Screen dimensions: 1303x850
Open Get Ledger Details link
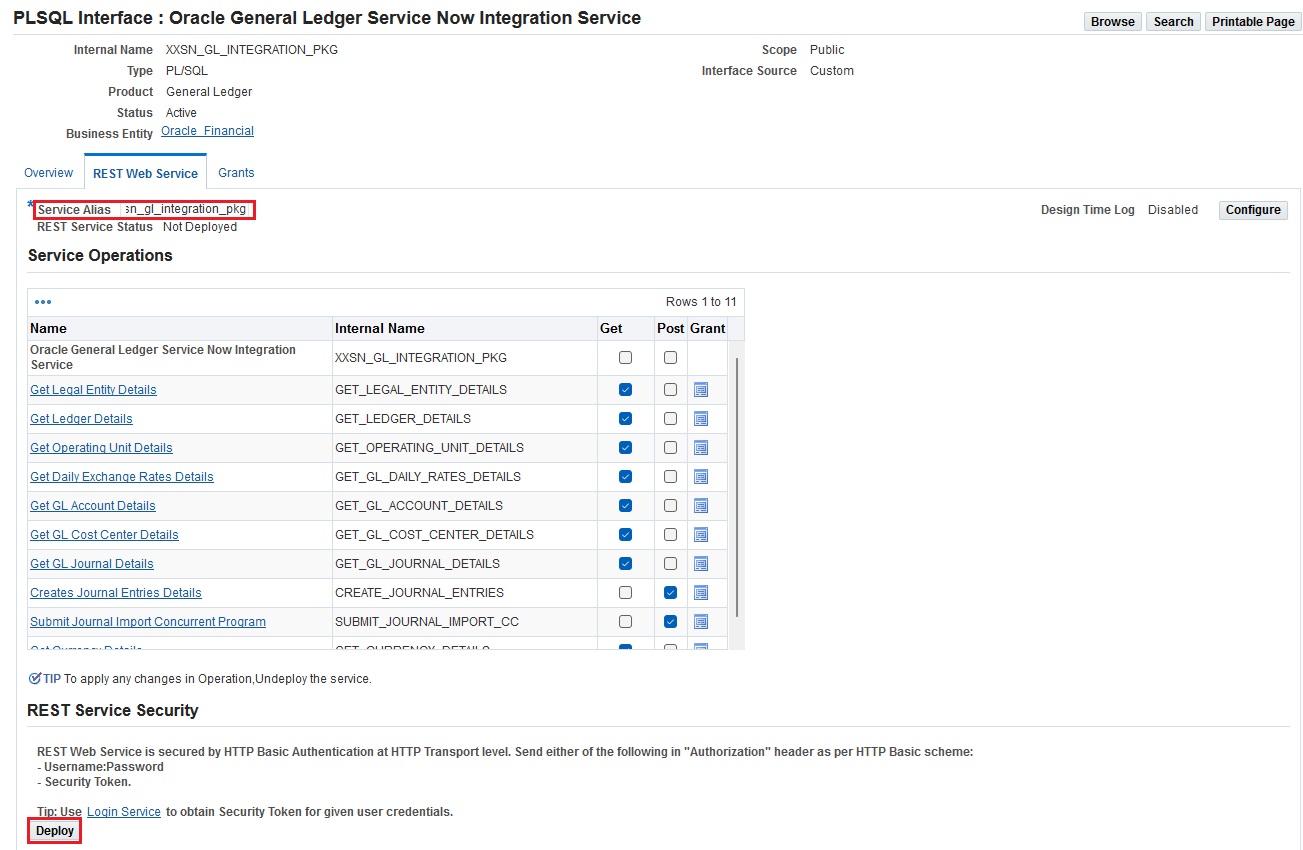tap(81, 419)
